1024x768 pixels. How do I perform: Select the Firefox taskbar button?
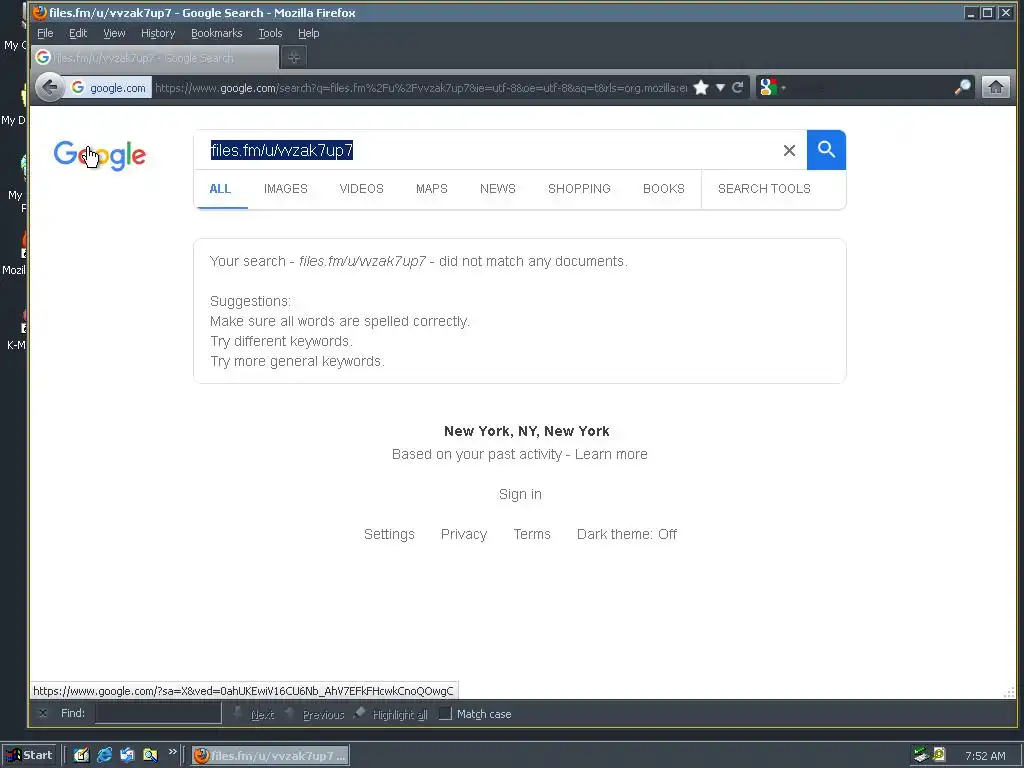[x=271, y=756]
